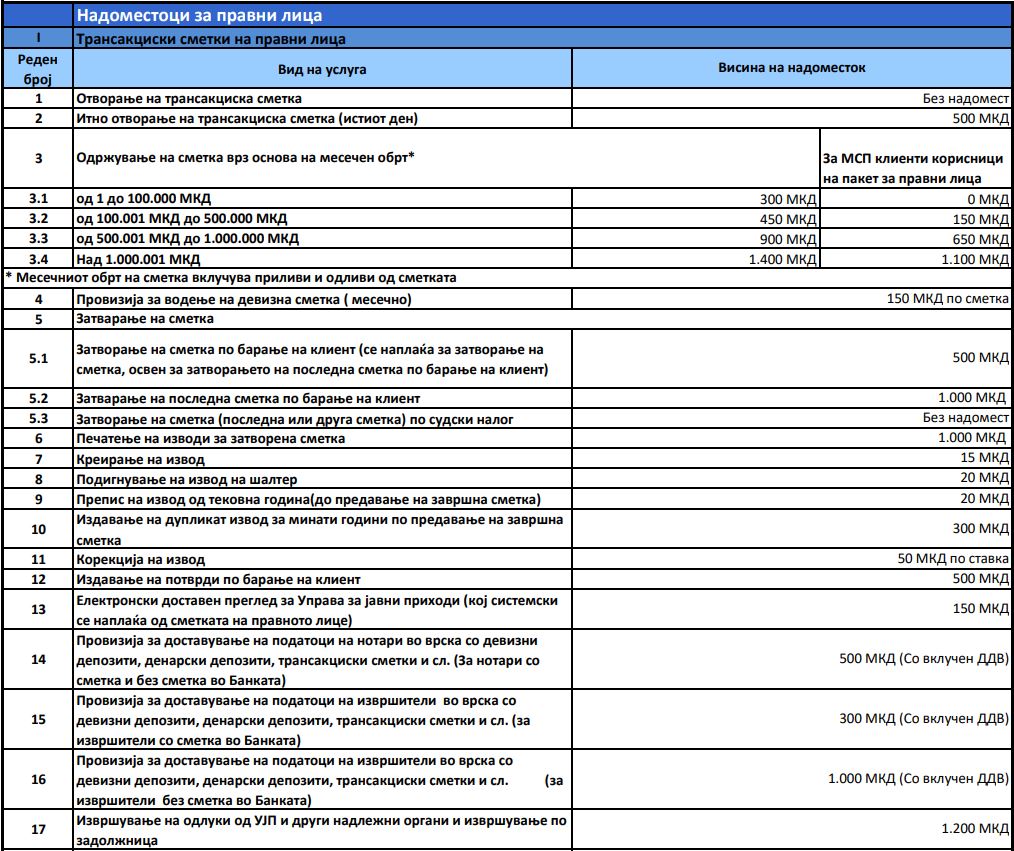Image resolution: width=1014 pixels, height=851 pixels.
Task: Select the '1.000 МКД (Со вклучен ДДВ)' cell
Action: pos(918,778)
